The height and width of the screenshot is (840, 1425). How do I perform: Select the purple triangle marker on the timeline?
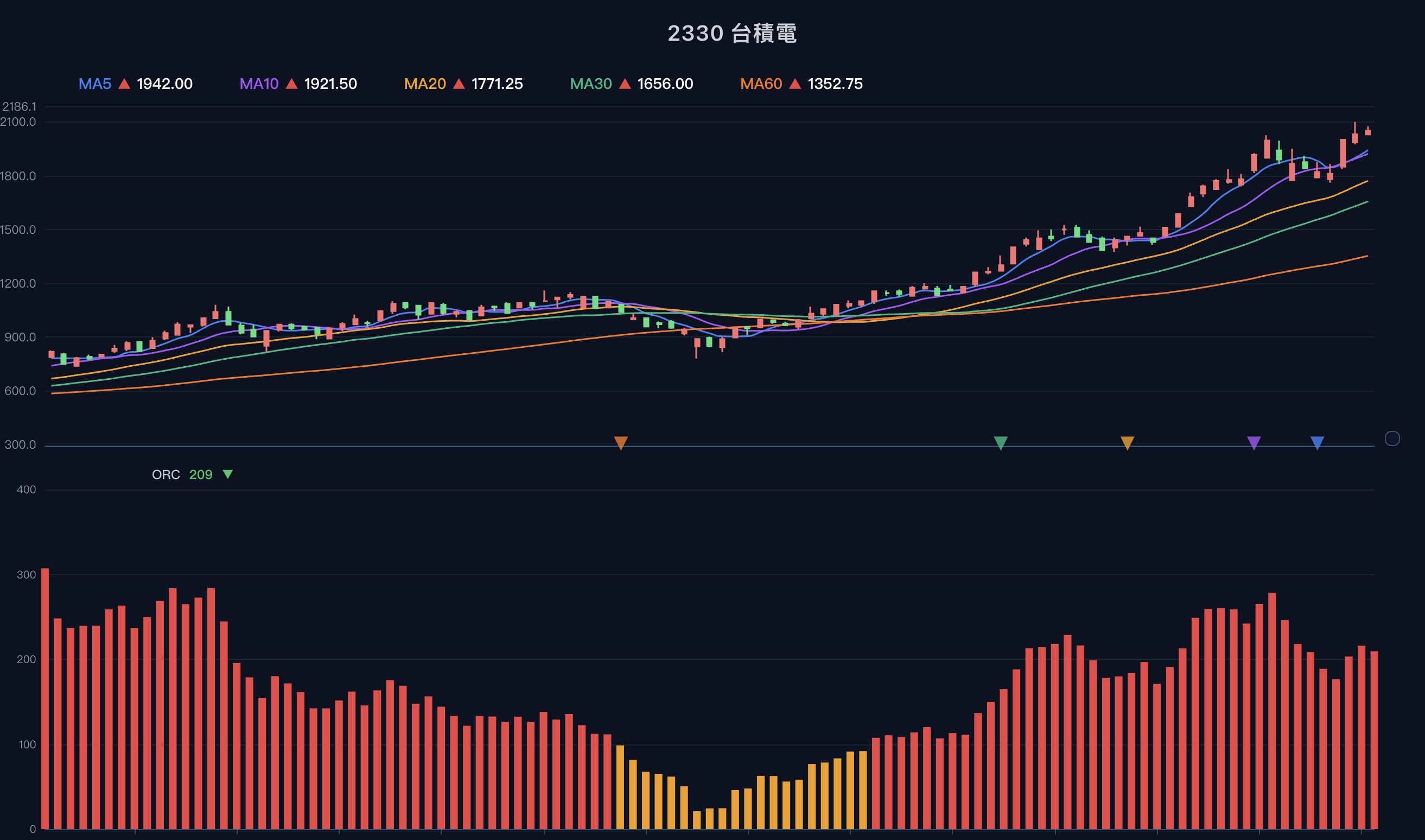(x=1254, y=443)
